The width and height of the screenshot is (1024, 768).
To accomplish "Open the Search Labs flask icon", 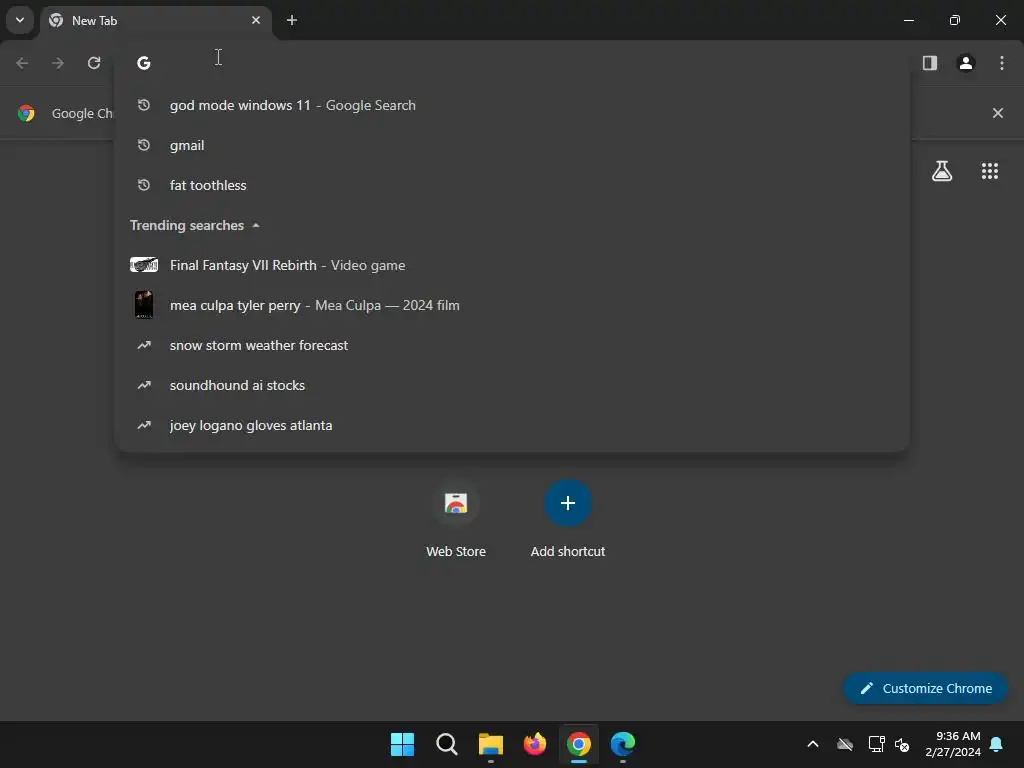I will tap(942, 171).
